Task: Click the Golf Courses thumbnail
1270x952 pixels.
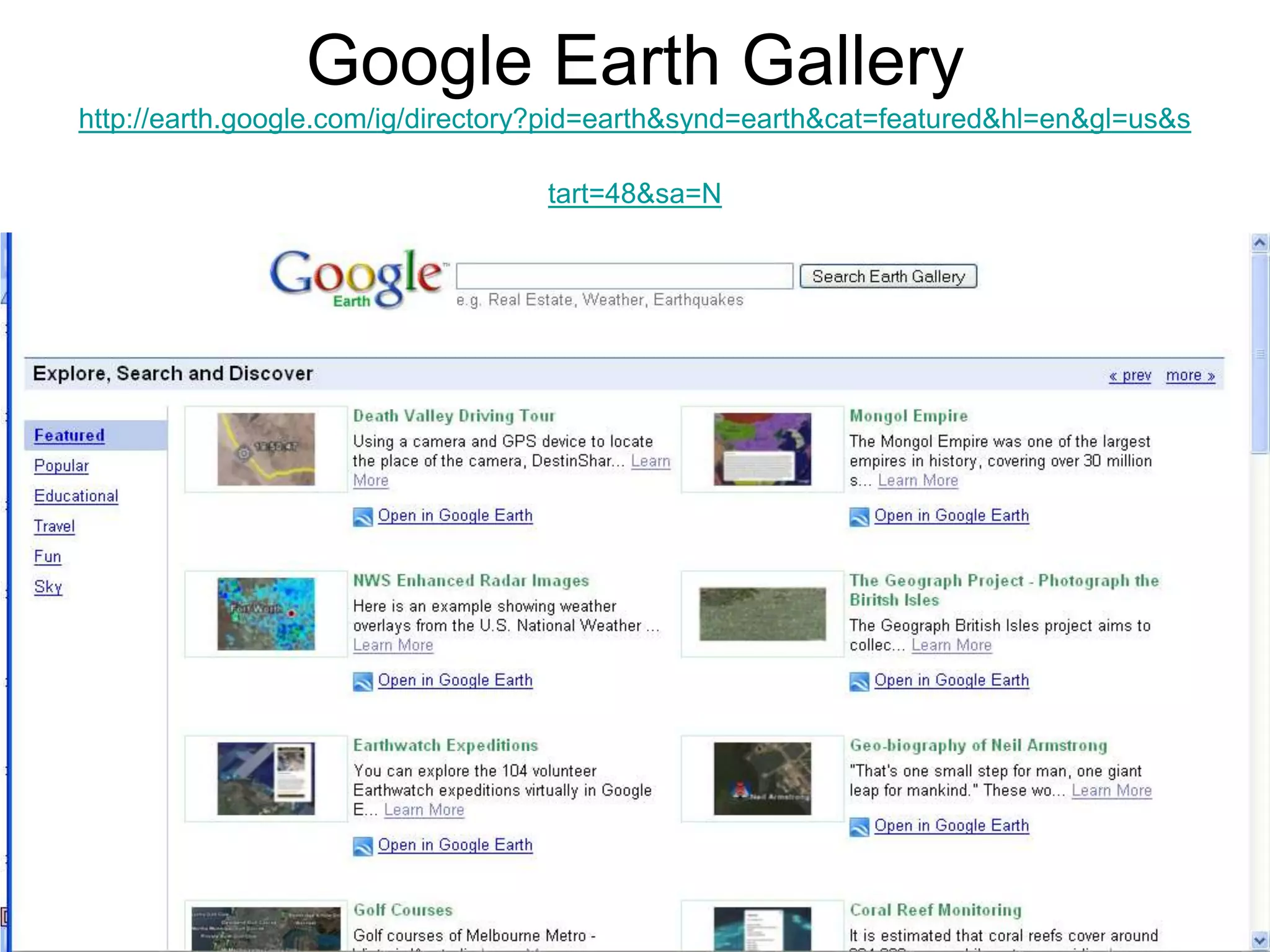Action: tap(266, 929)
